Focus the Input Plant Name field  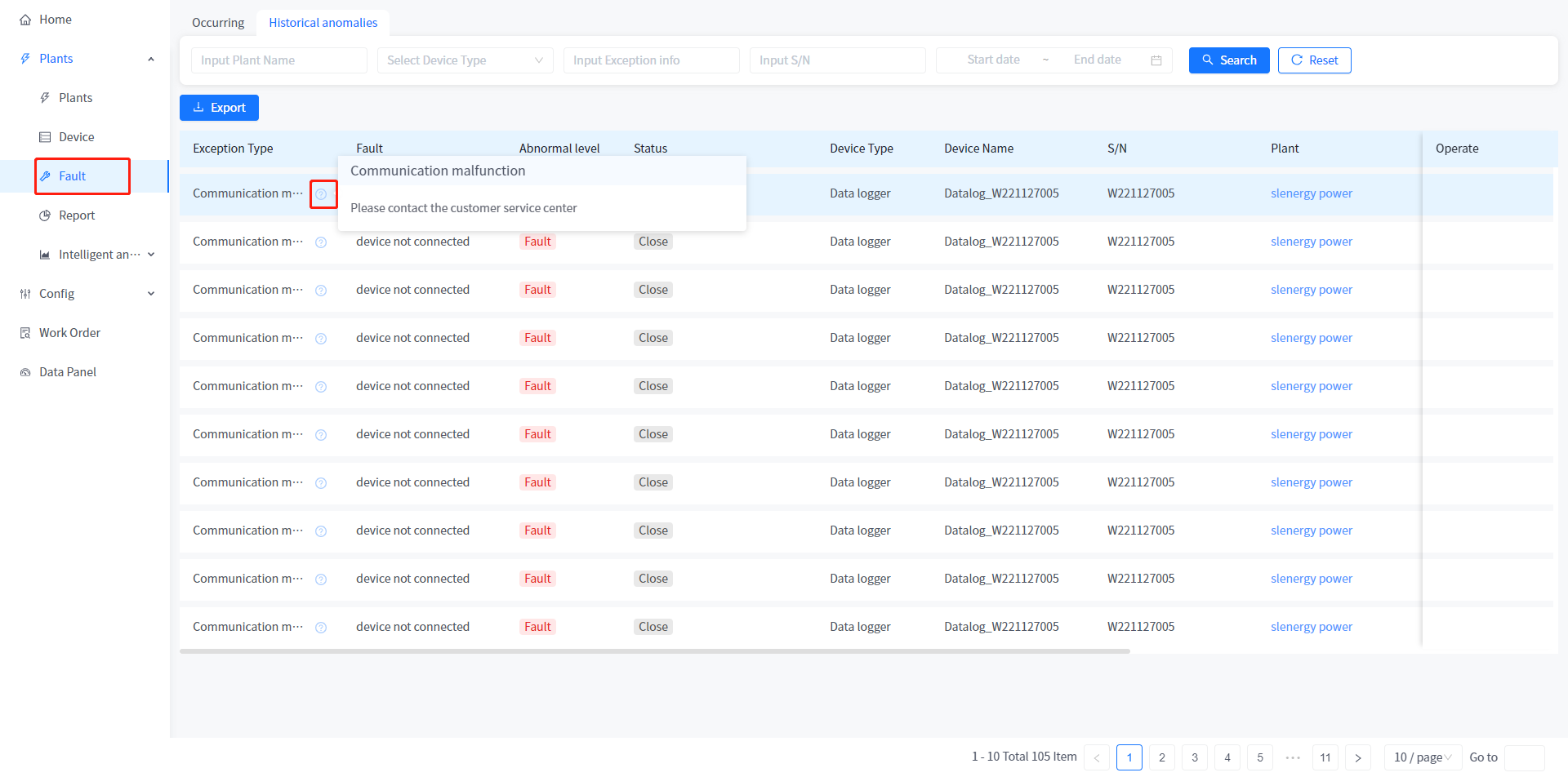[279, 60]
